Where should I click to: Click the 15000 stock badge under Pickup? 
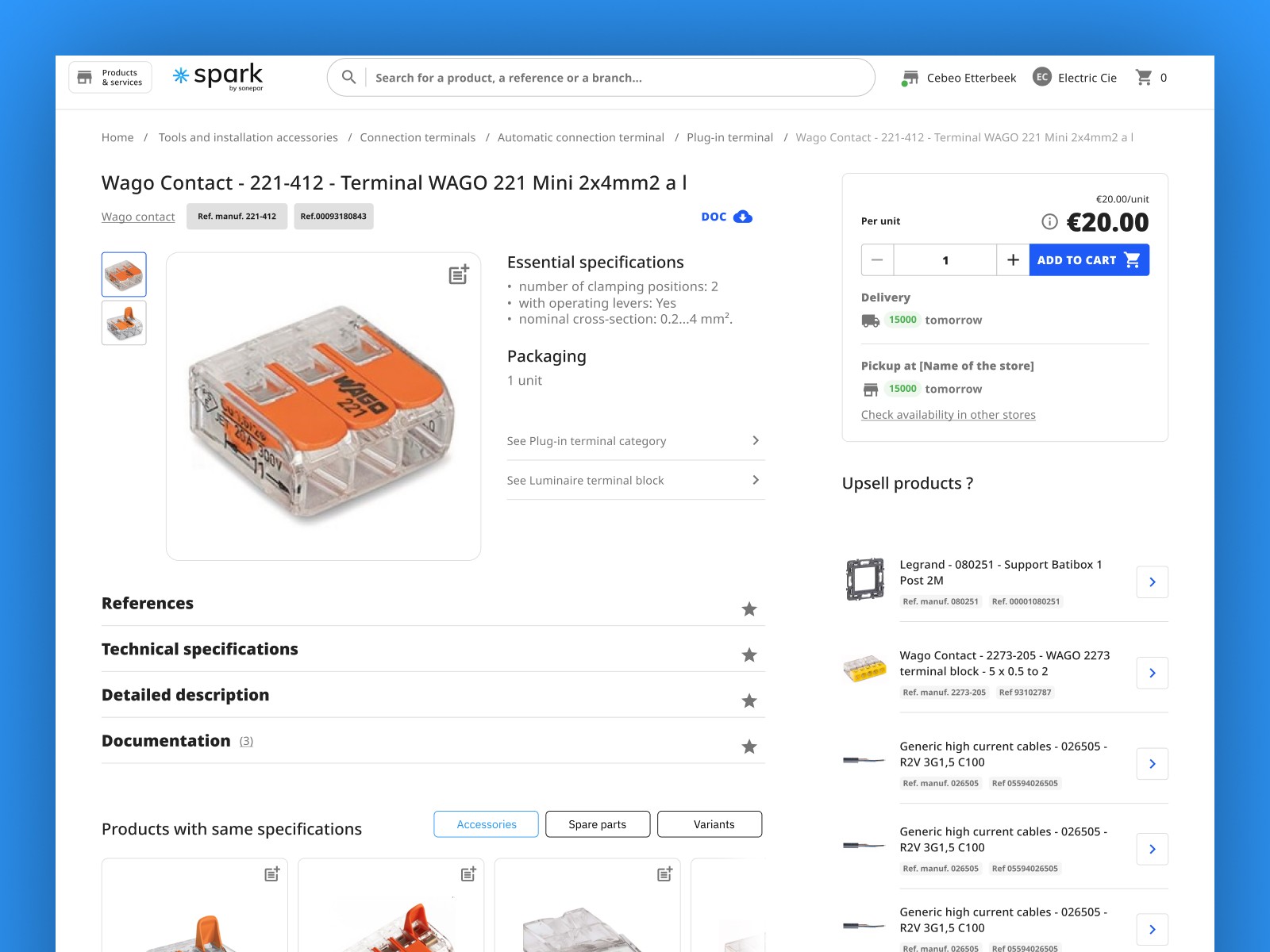pyautogui.click(x=902, y=389)
